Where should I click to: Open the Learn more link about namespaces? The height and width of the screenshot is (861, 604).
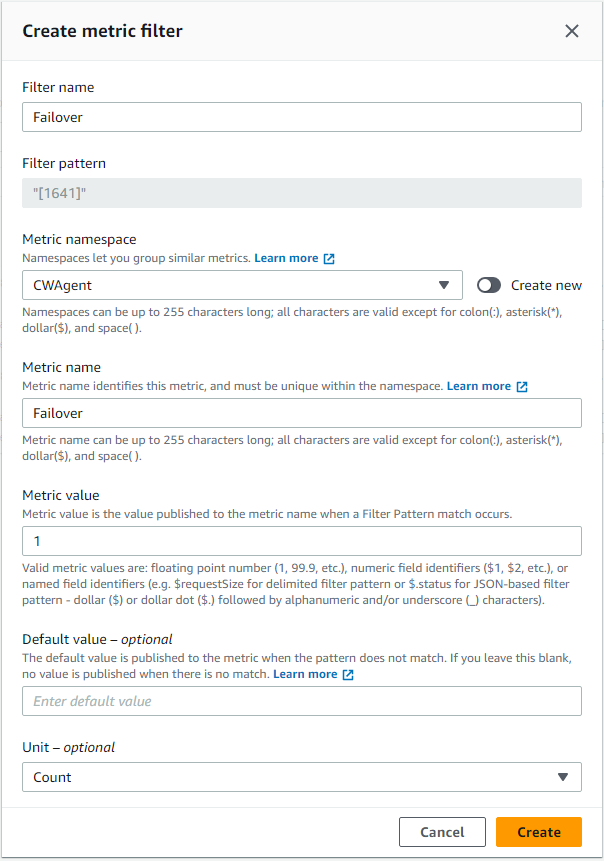pyautogui.click(x=287, y=258)
